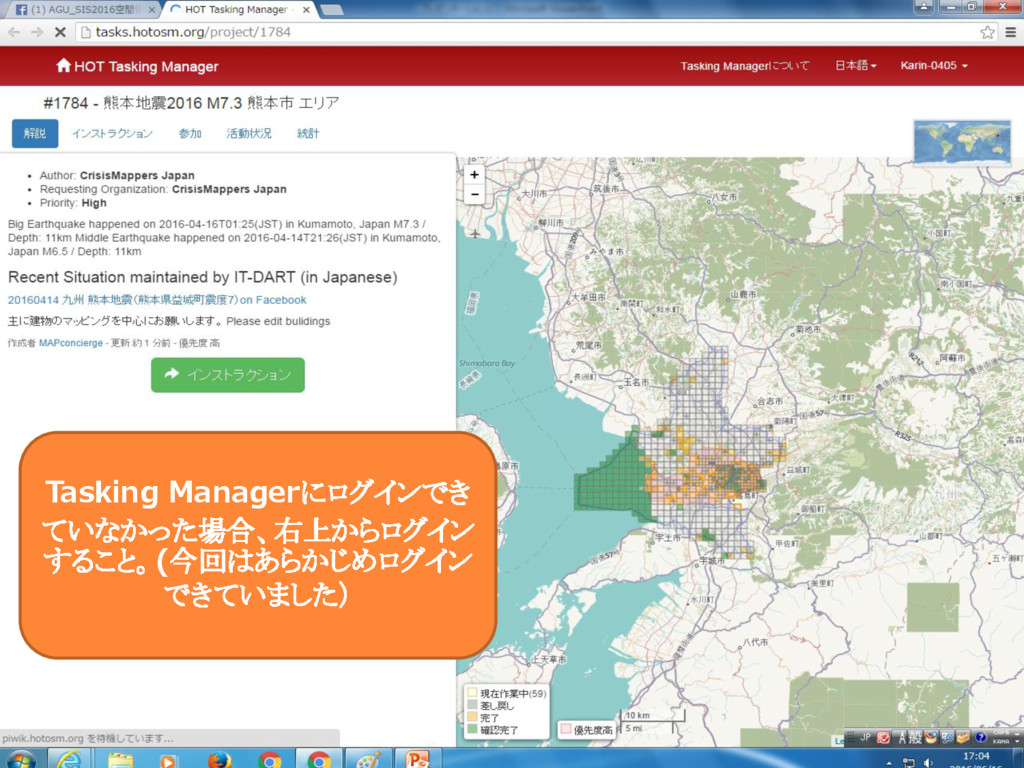
Task: Open the 統計 tab
Action: coord(308,133)
